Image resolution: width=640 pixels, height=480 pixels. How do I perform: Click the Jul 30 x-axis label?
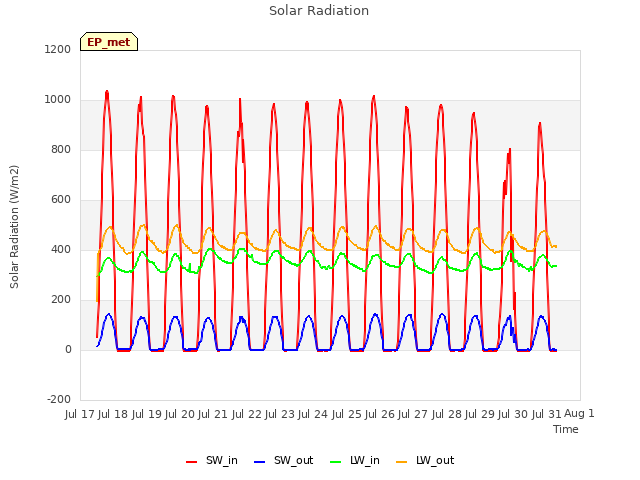513,414
